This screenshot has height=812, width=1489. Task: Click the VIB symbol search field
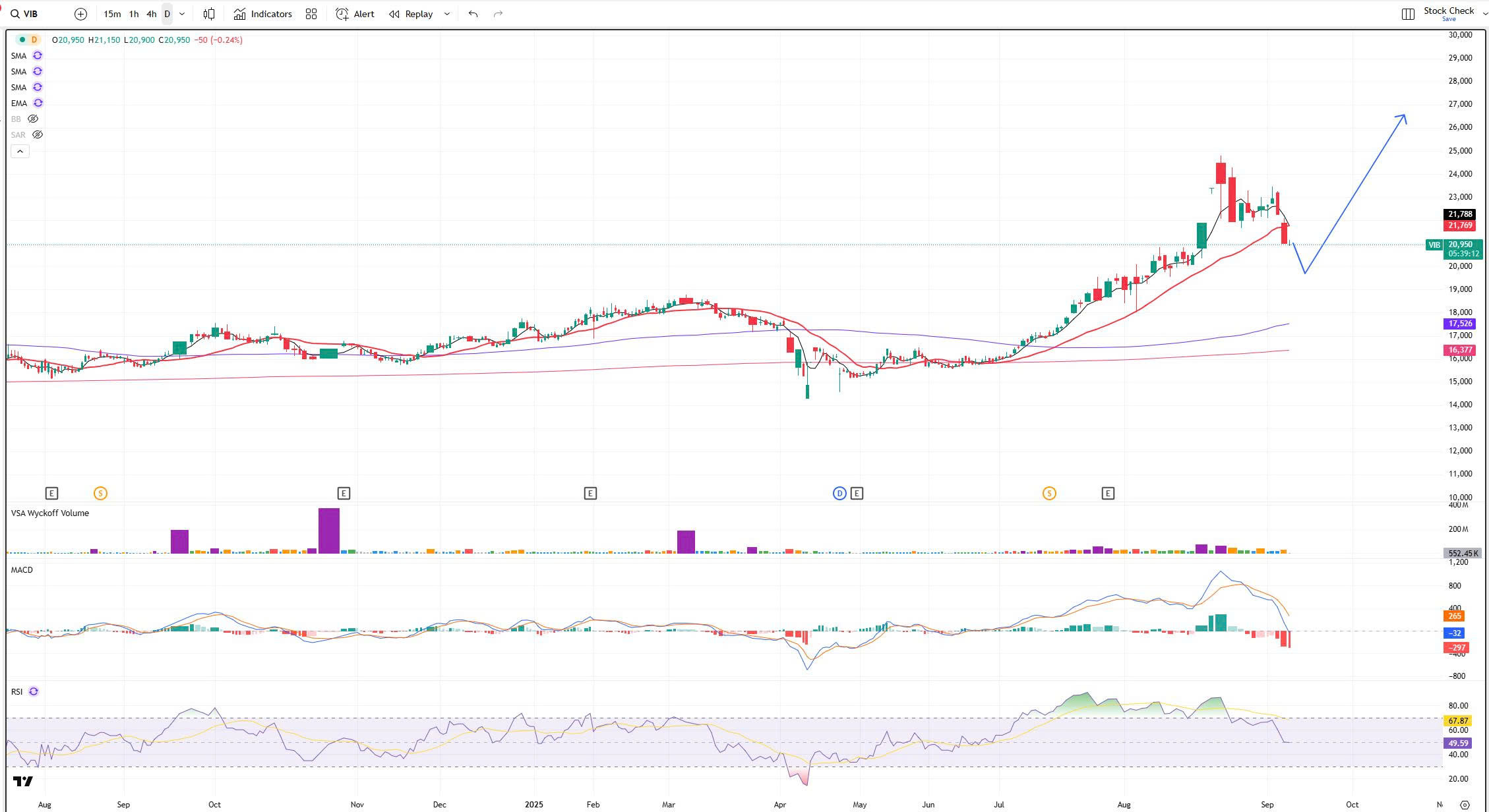(x=30, y=14)
